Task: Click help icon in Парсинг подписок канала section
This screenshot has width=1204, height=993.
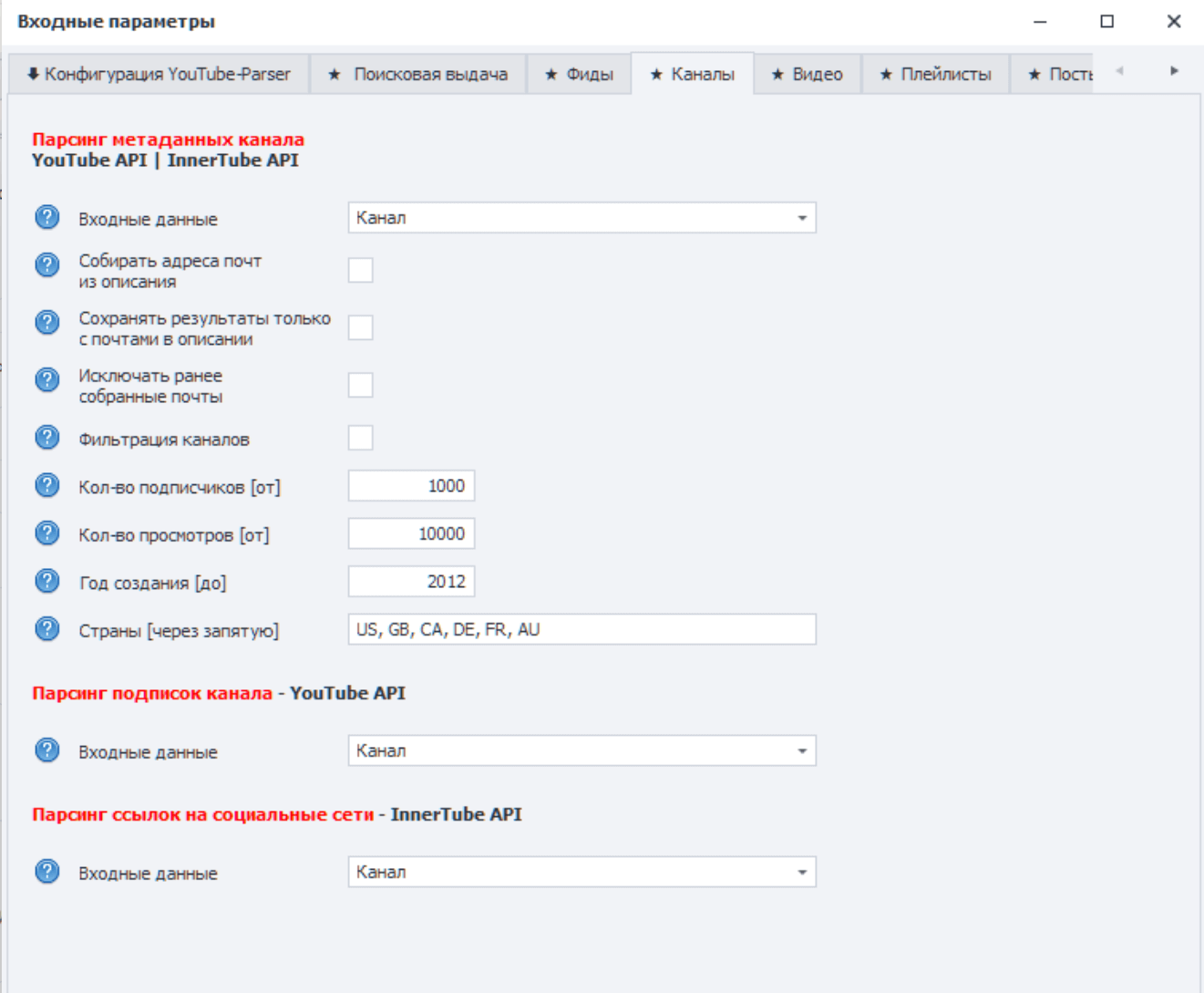Action: coord(47,750)
